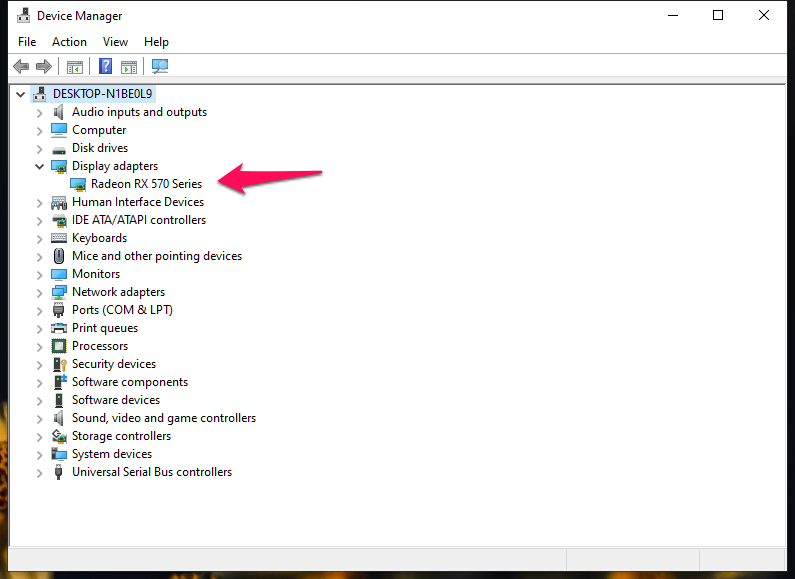Click the Monitors category icon
The image size is (795, 579).
pyautogui.click(x=59, y=274)
